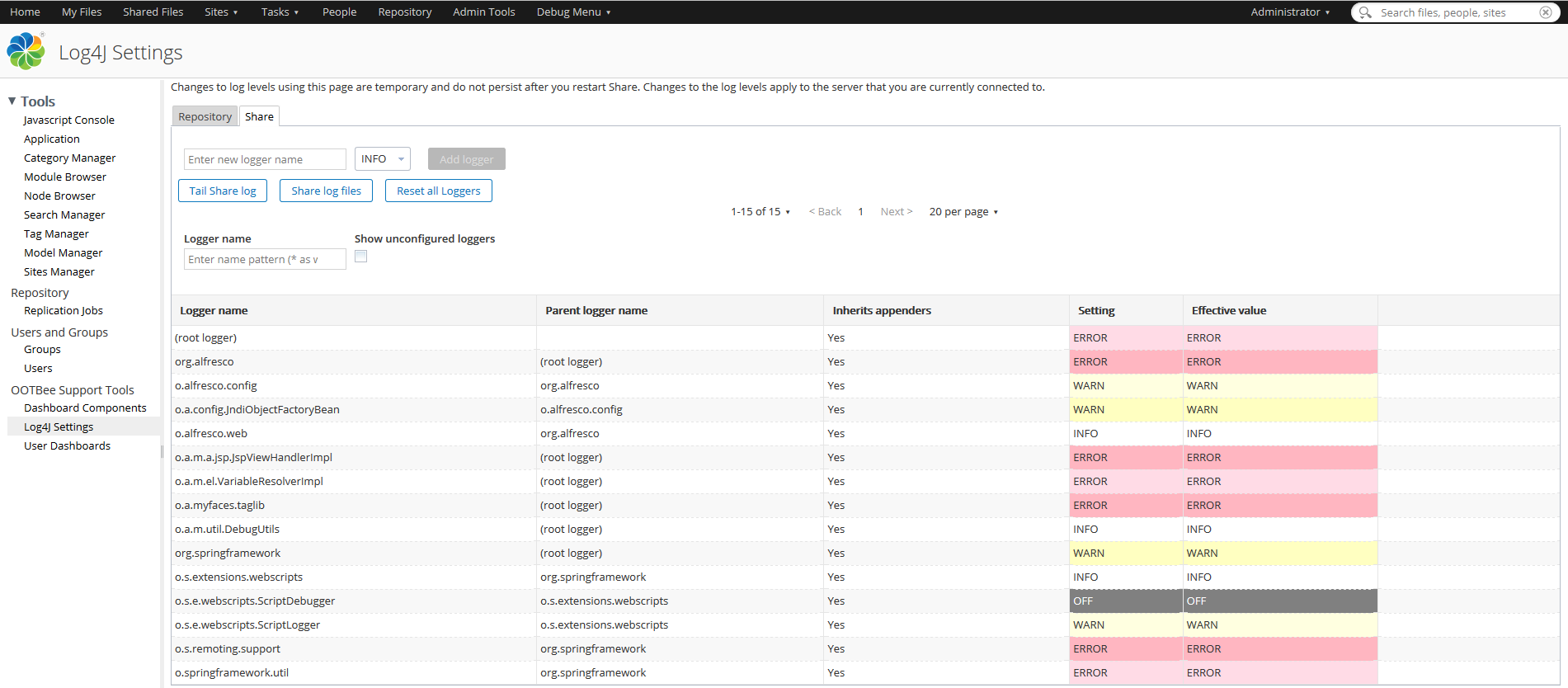Click the Tail Share log button

coord(223,191)
